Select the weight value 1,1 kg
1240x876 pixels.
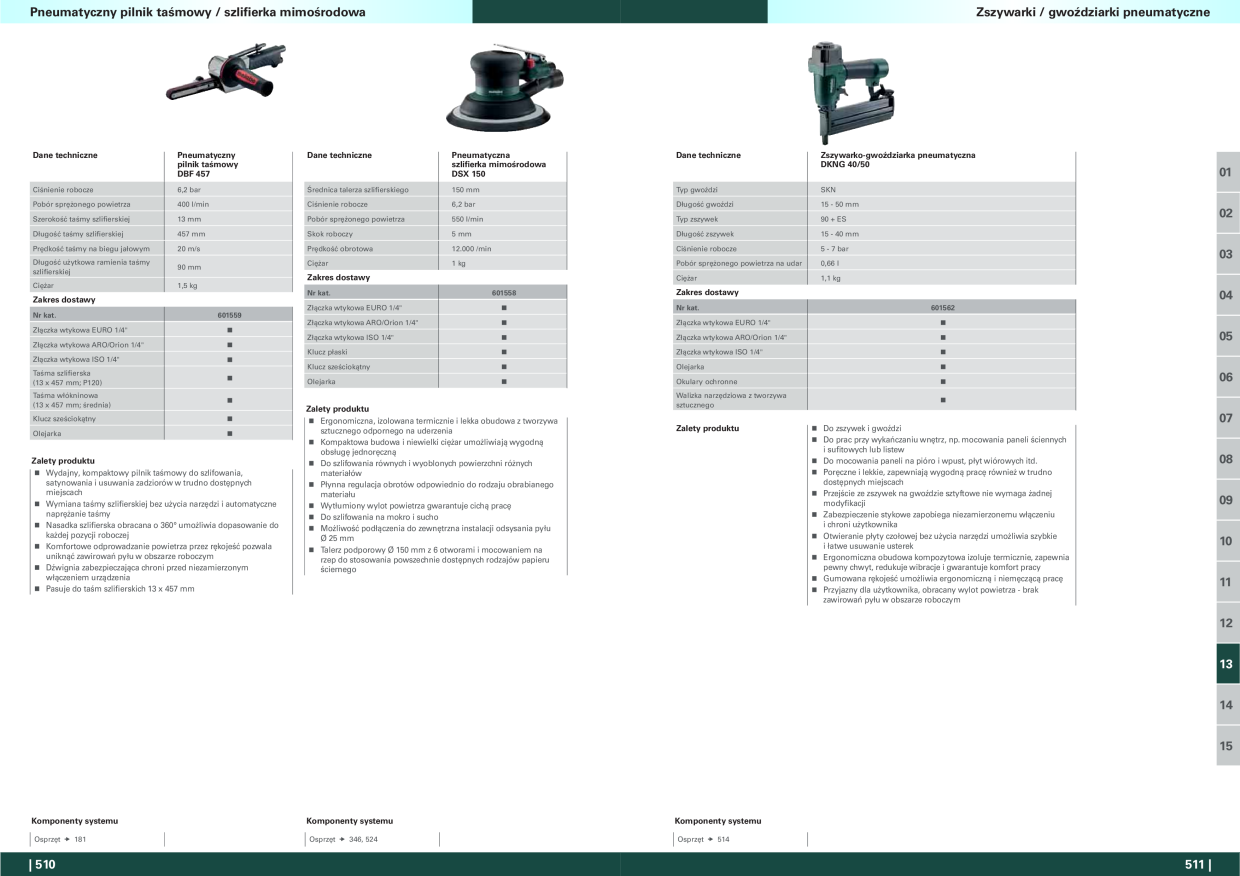click(830, 278)
